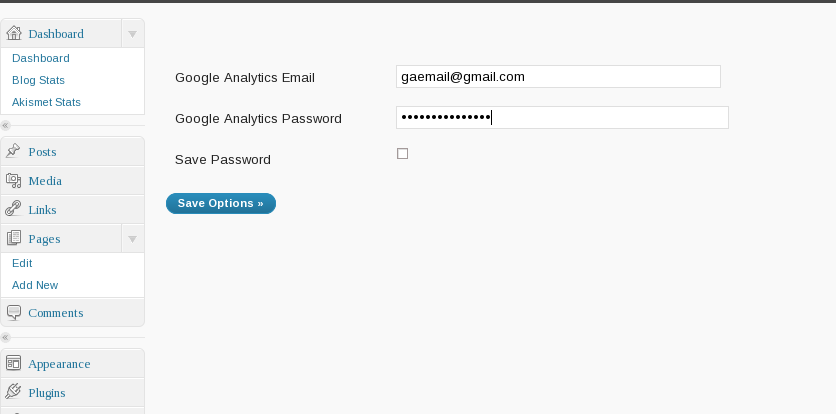Click the Plugins plug icon

click(13, 392)
